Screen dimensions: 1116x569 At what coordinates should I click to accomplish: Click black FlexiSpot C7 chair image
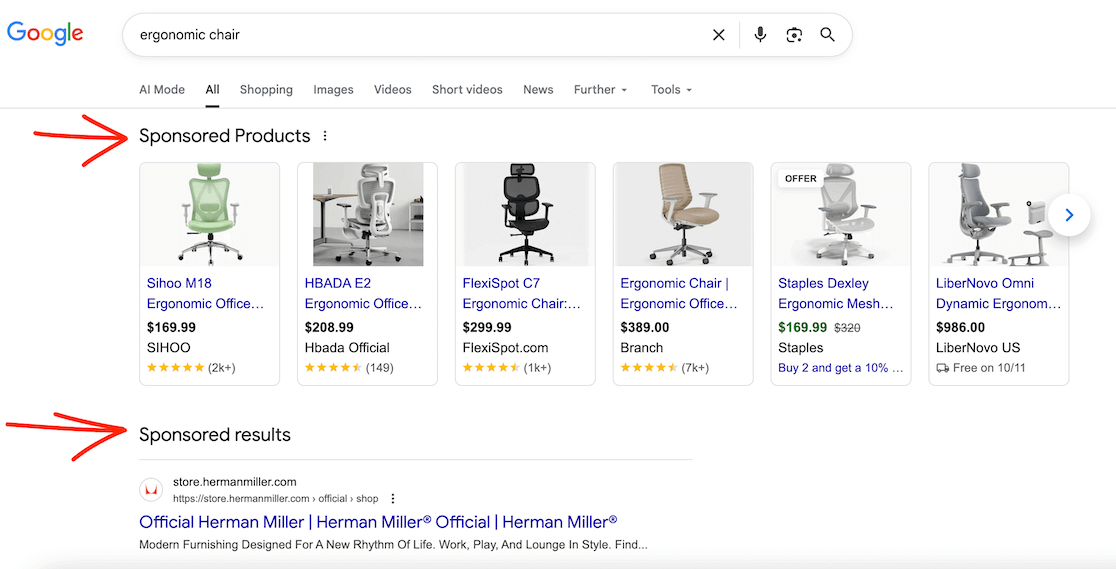click(x=526, y=214)
